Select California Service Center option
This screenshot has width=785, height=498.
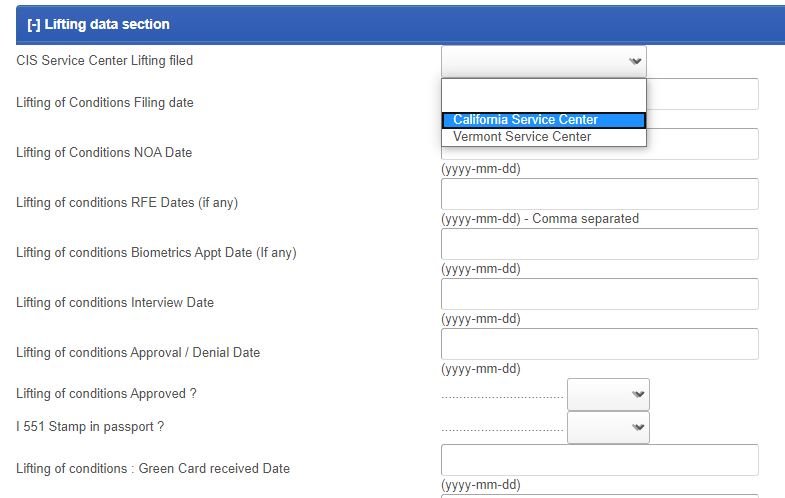click(544, 120)
